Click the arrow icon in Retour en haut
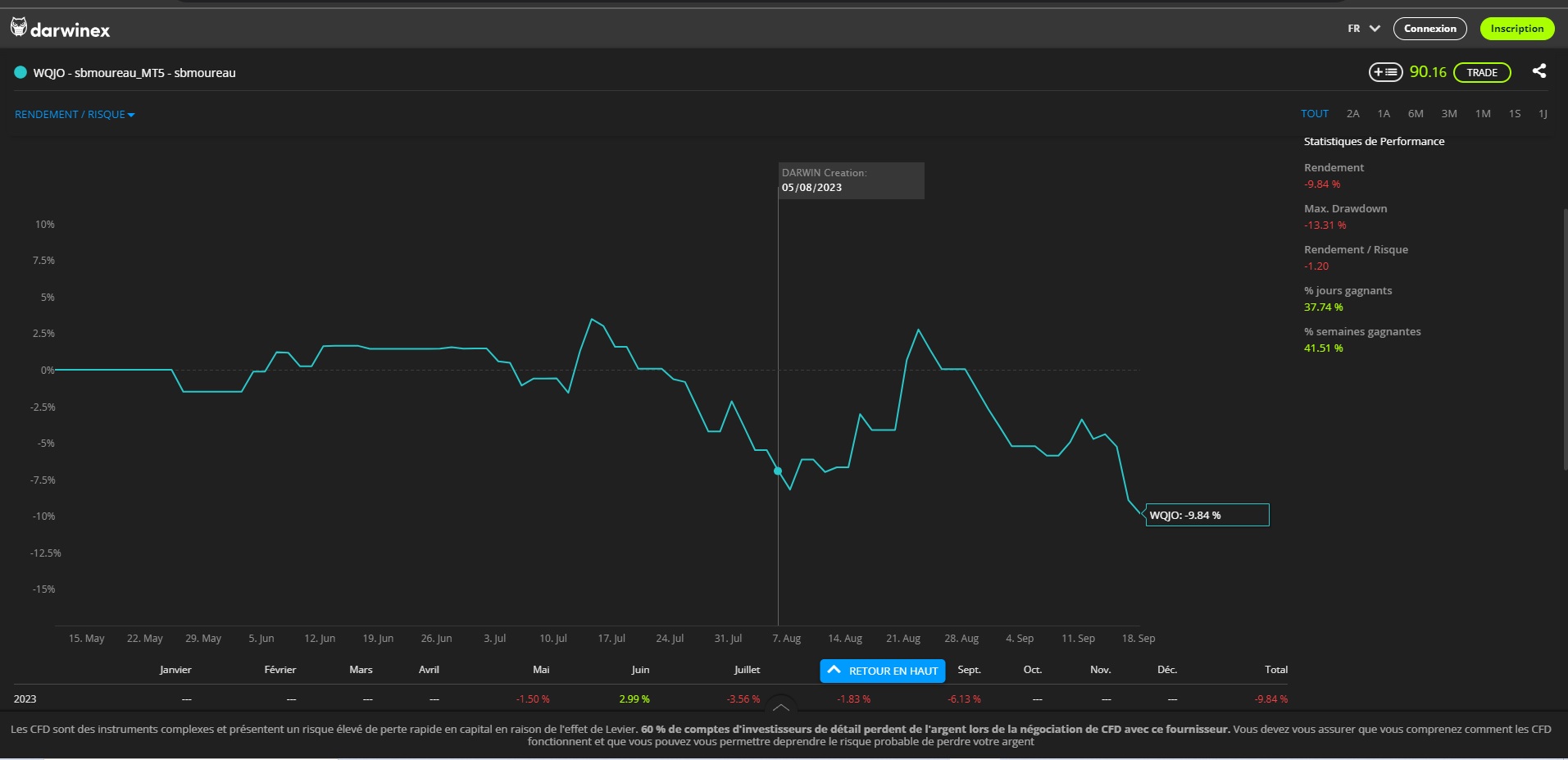This screenshot has width=1568, height=760. coord(834,670)
